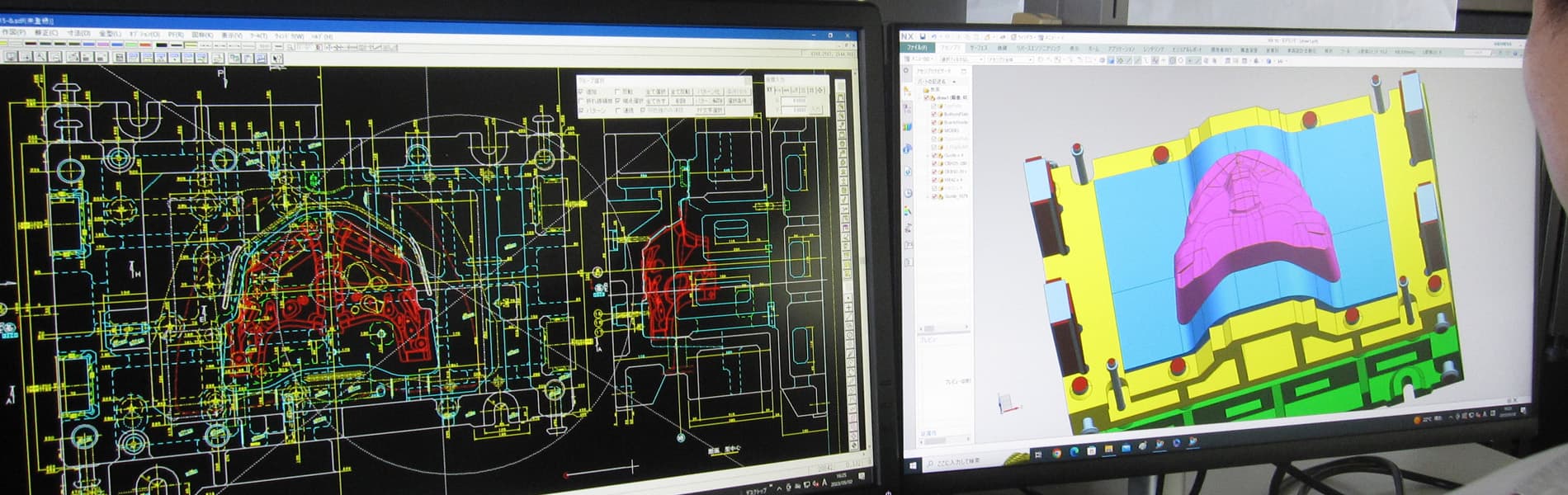Image resolution: width=1568 pixels, height=495 pixels.
Task: Open the 作図(P) menu in 2D CAD
Action: pyautogui.click(x=12, y=32)
